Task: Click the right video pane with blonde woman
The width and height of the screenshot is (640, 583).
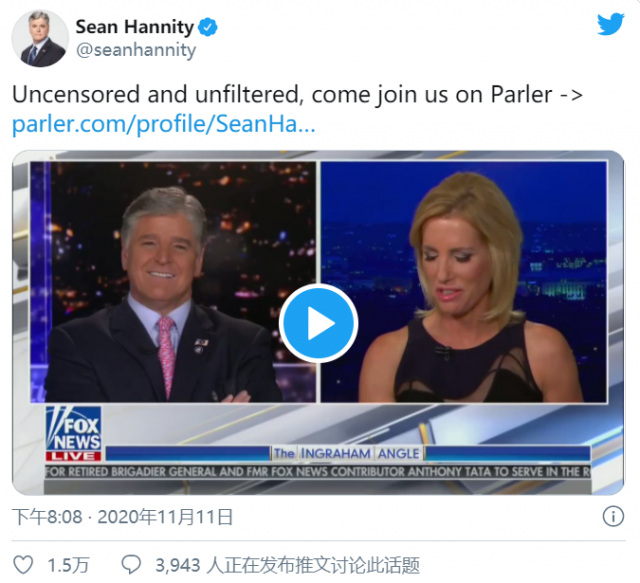Action: [x=464, y=282]
